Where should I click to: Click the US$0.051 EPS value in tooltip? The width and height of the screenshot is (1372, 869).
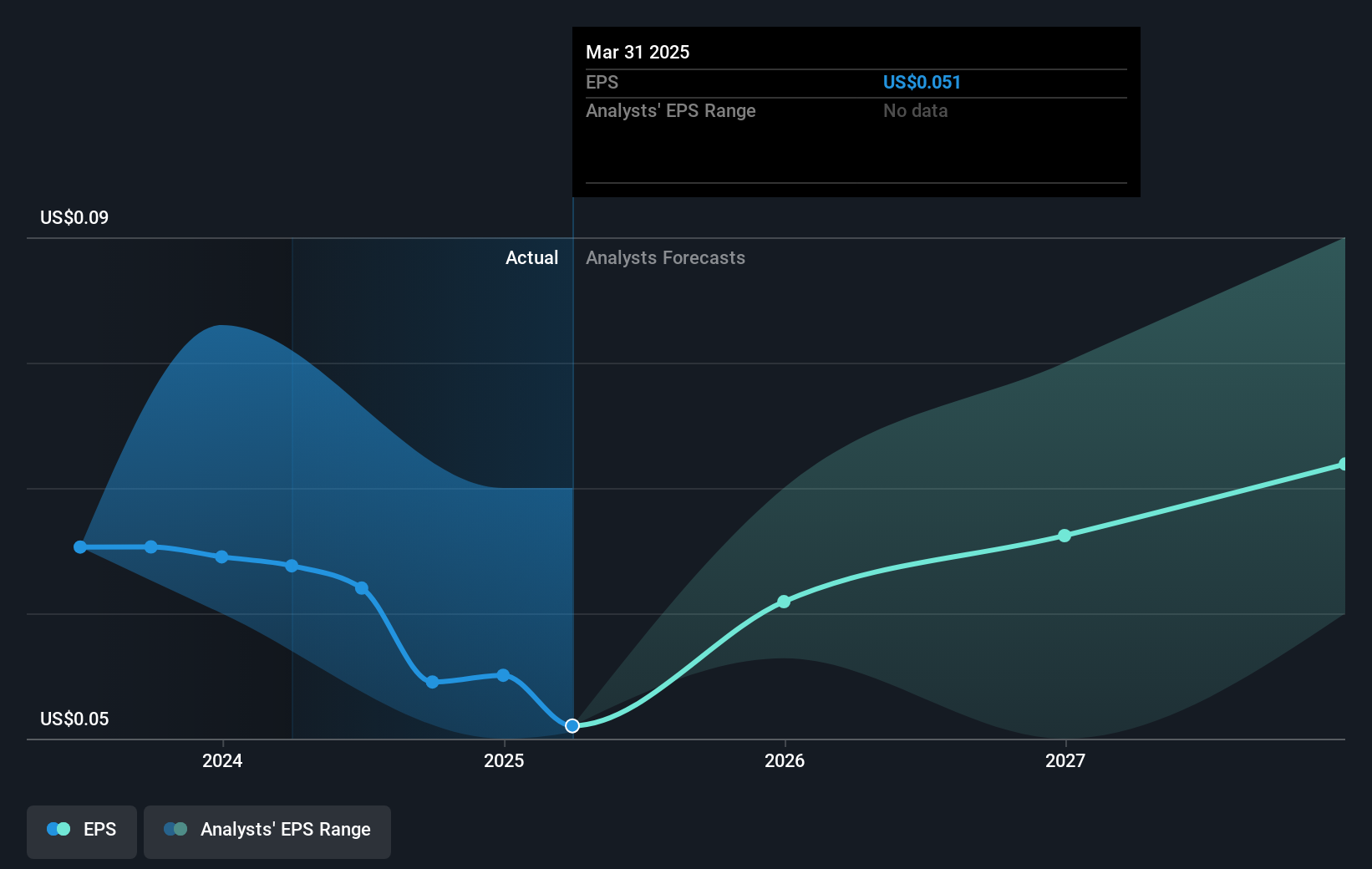922,82
